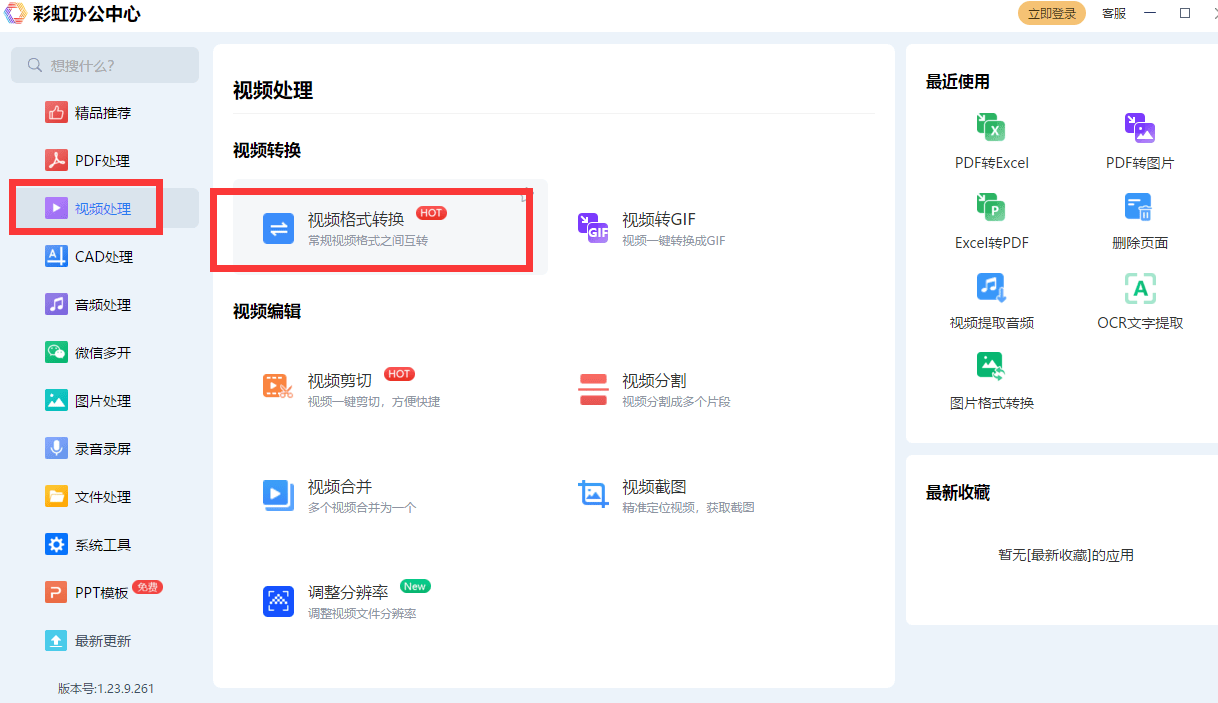Click the 视频转换 section heading

point(267,150)
